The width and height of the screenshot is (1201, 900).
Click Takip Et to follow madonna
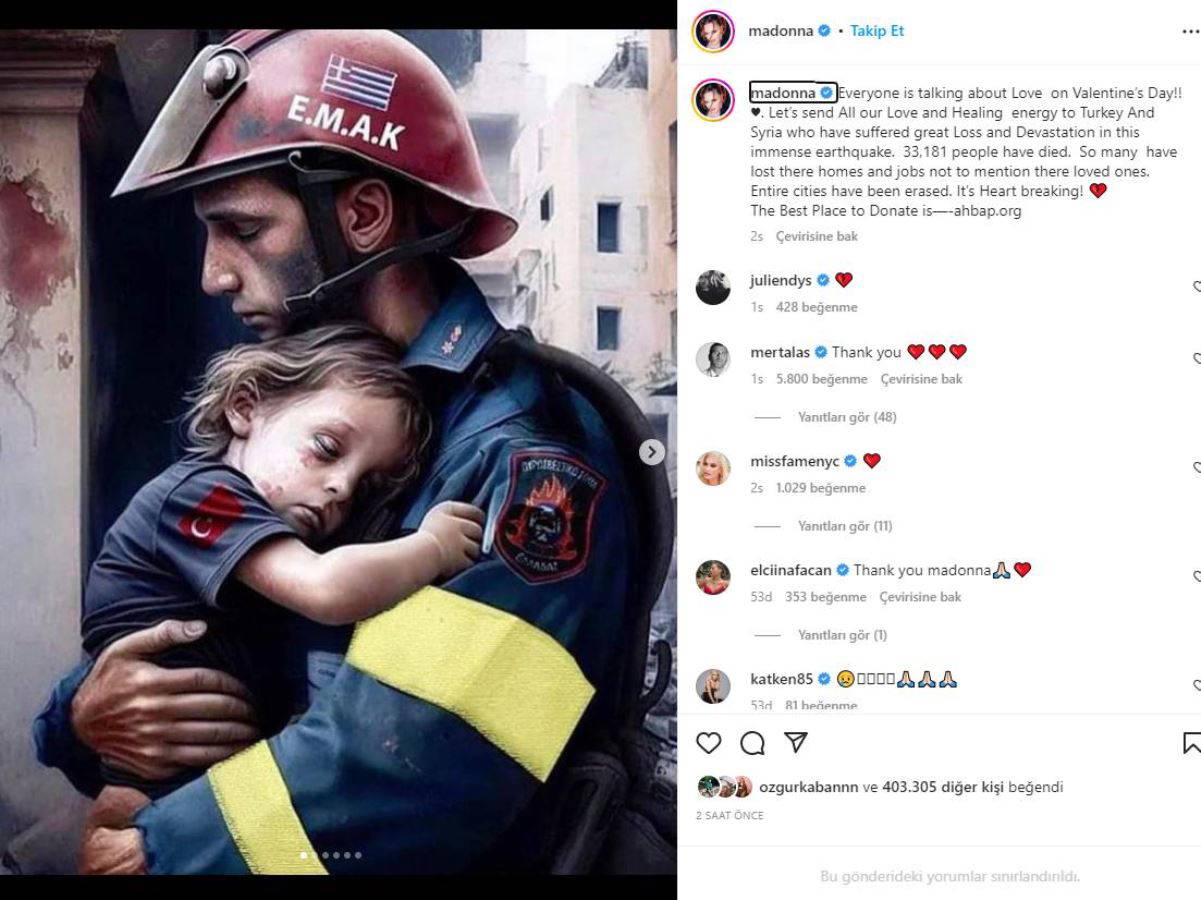[877, 31]
